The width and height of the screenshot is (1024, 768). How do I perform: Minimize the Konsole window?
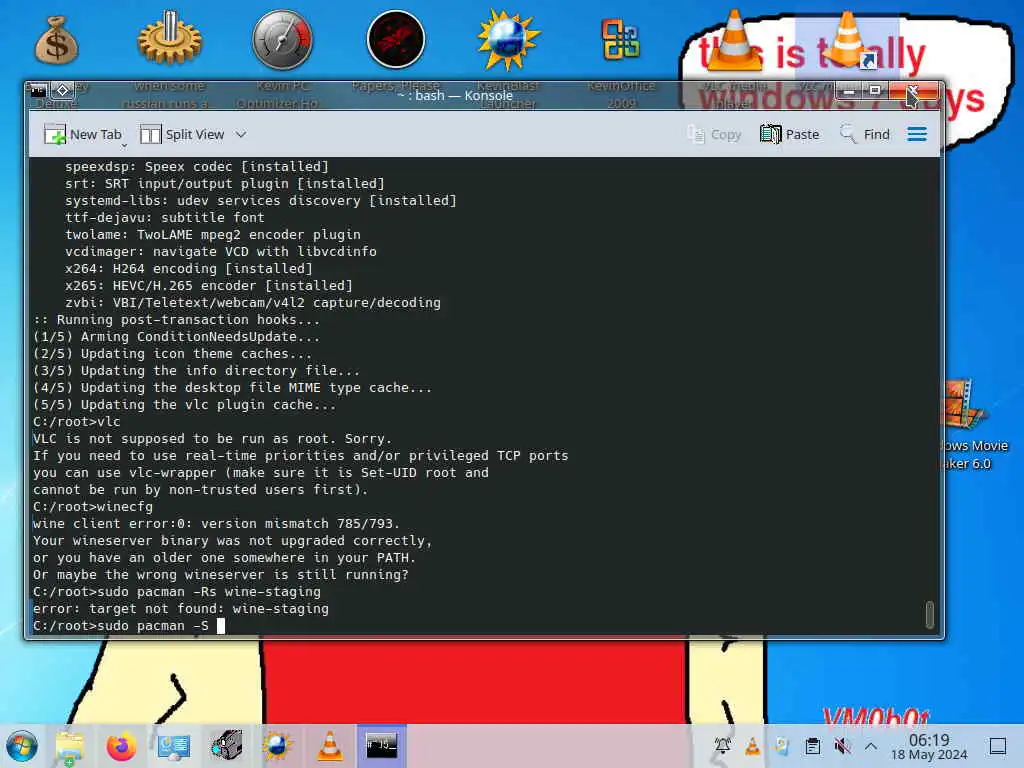[x=849, y=91]
